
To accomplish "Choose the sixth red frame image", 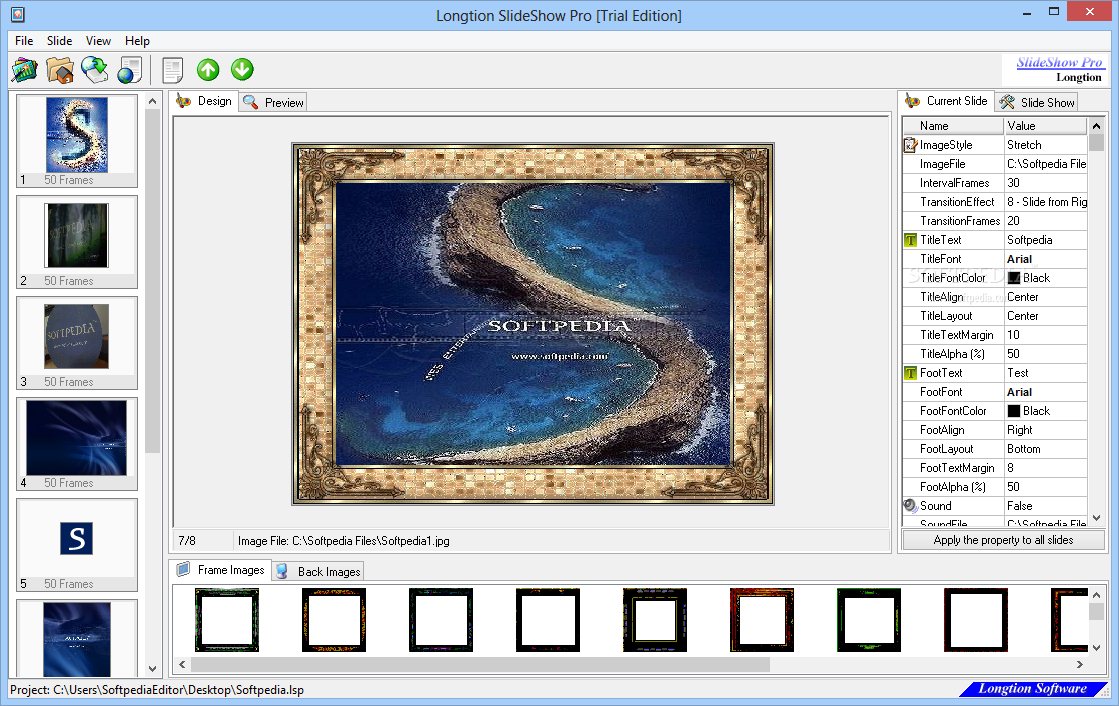I will (761, 620).
